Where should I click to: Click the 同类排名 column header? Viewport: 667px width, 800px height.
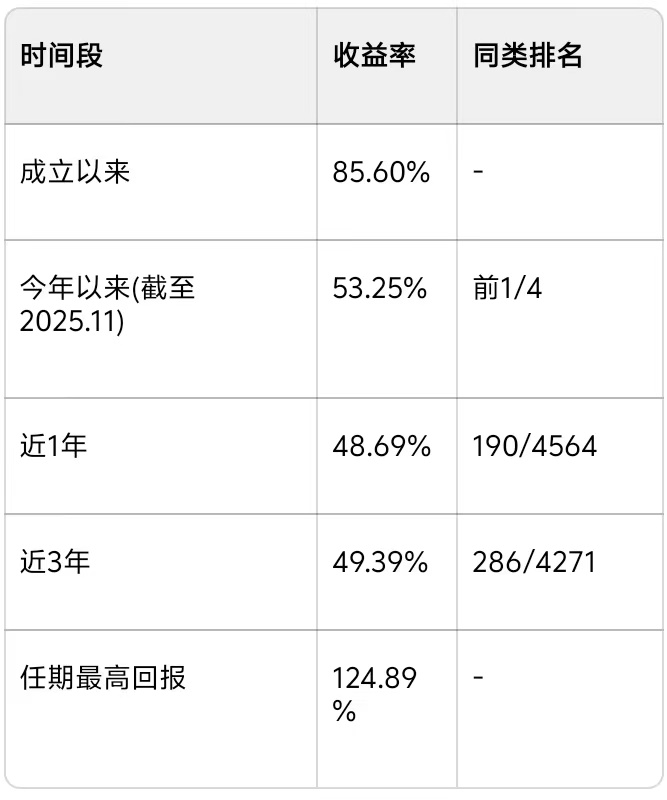(528, 55)
